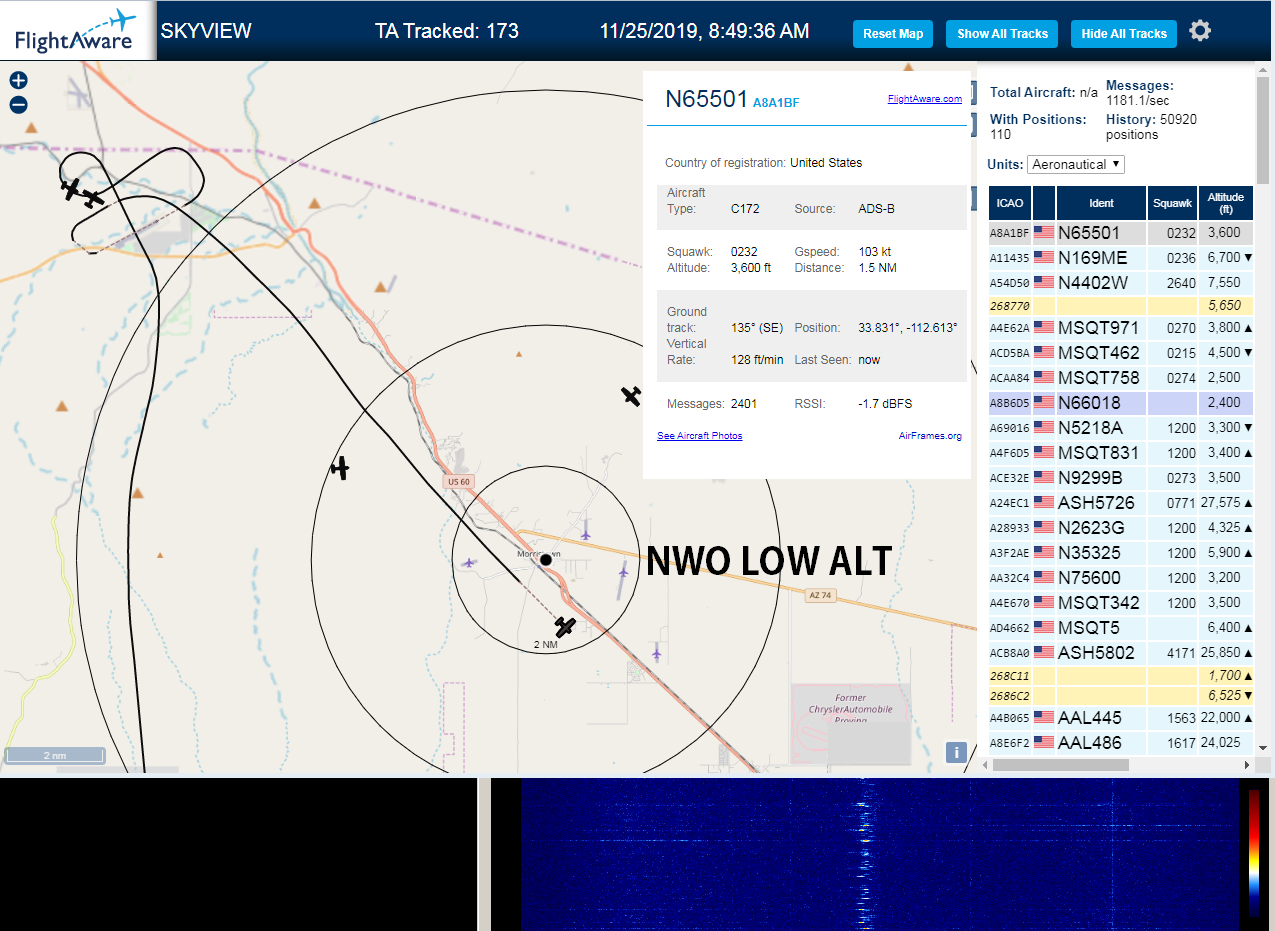The height and width of the screenshot is (931, 1275).
Task: Select the N35325 aircraft row
Action: pyautogui.click(x=1121, y=553)
